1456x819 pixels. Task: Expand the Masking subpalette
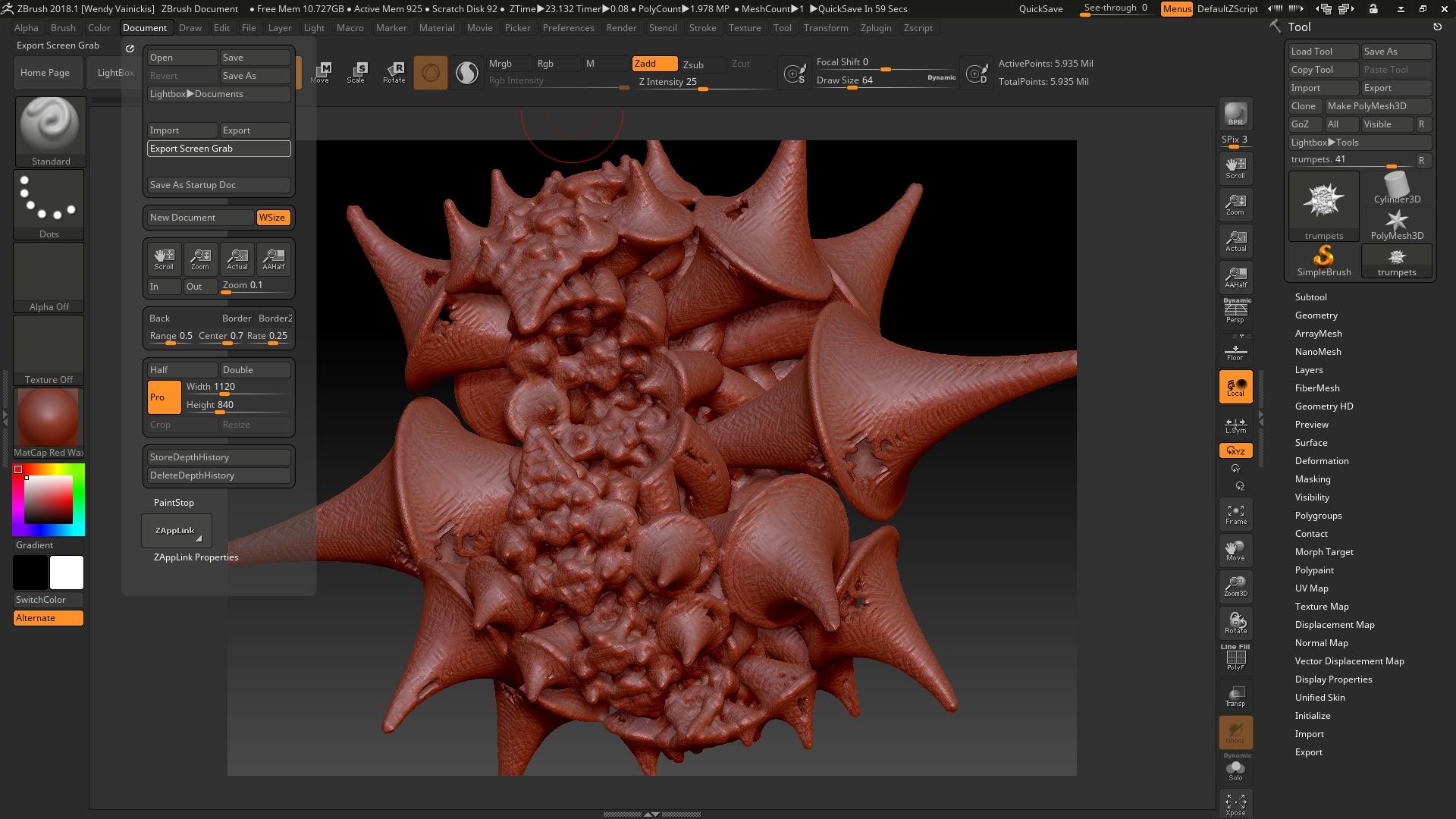[x=1313, y=479]
